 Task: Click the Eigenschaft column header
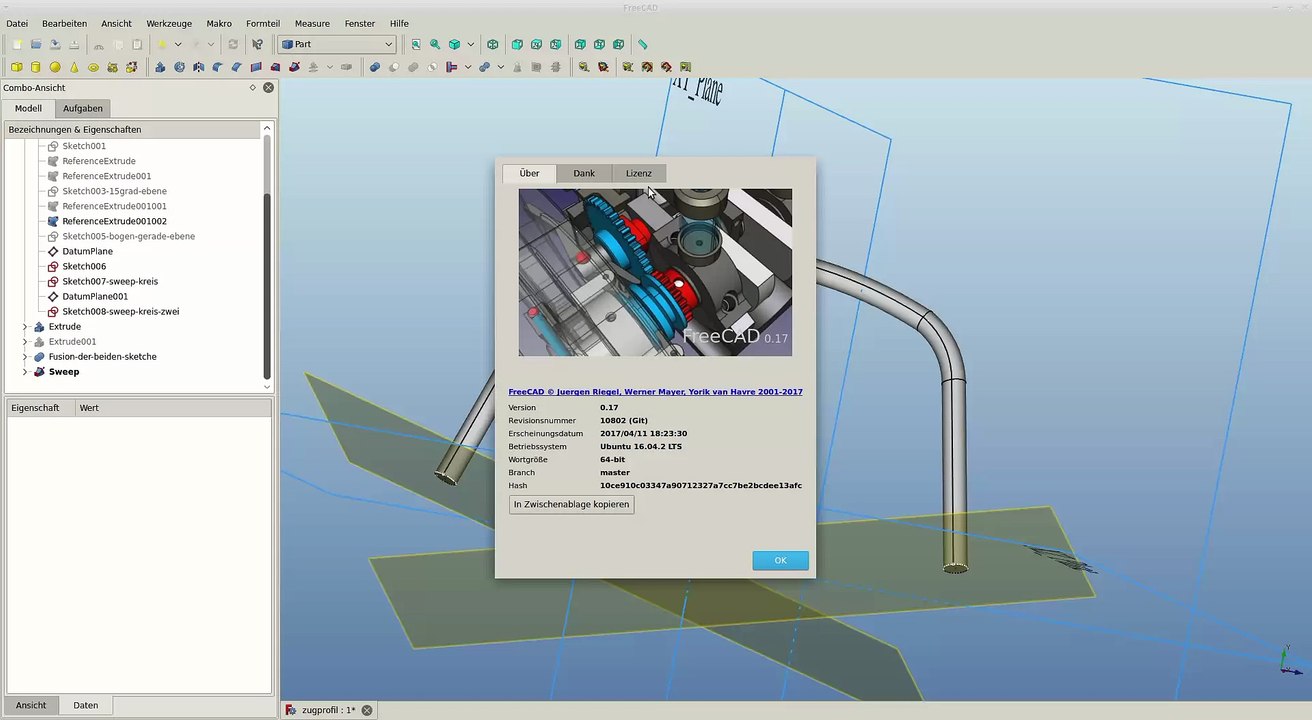(x=41, y=408)
